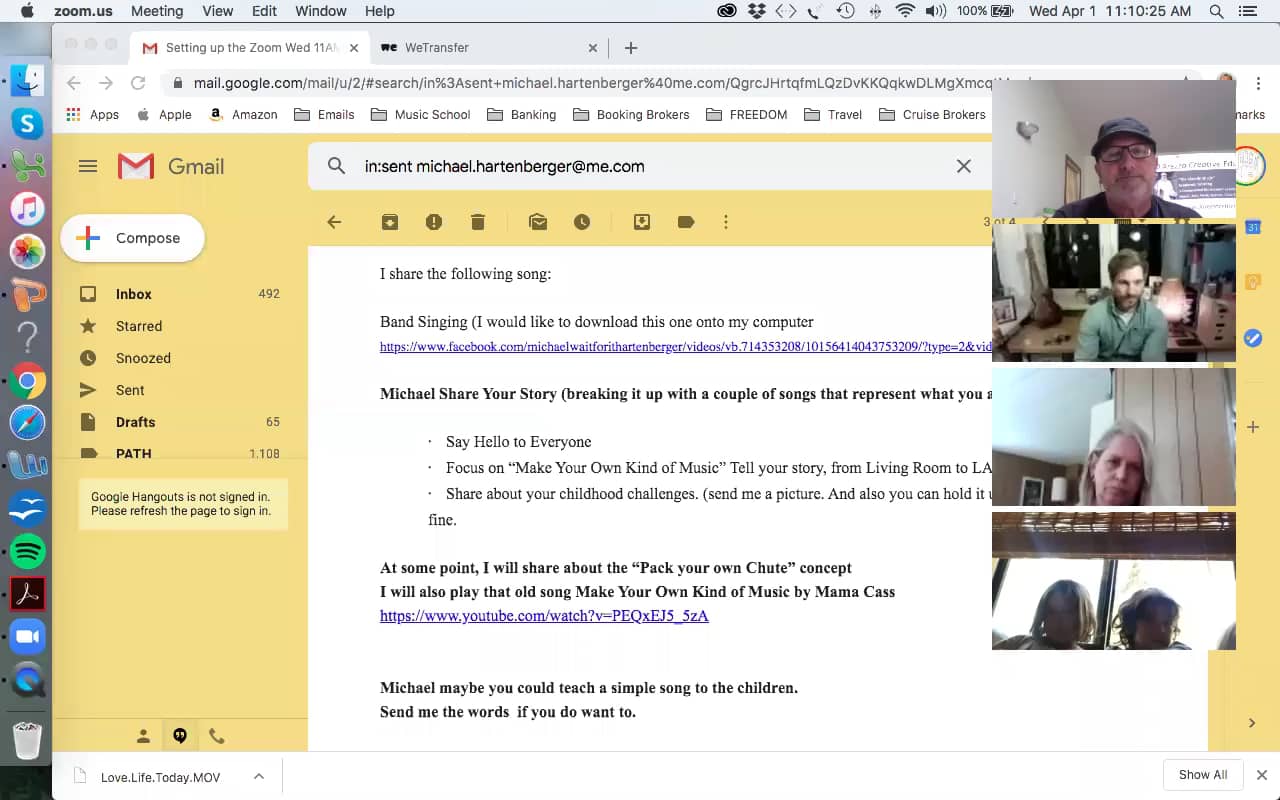The image size is (1280, 800).
Task: Open Hangouts contacts person icon
Action: coord(143,736)
